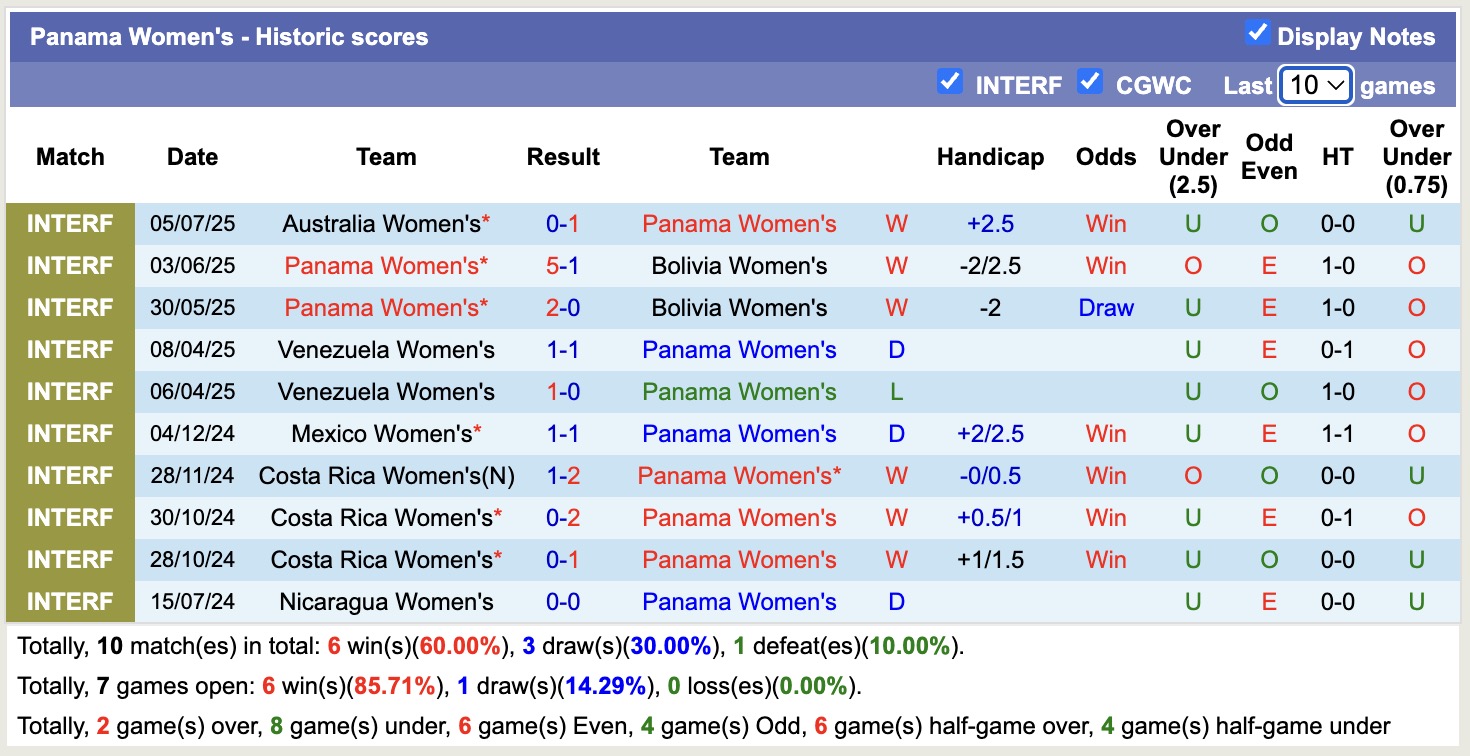
Task: Click the Panama Women's Historic scores title
Action: 229,37
